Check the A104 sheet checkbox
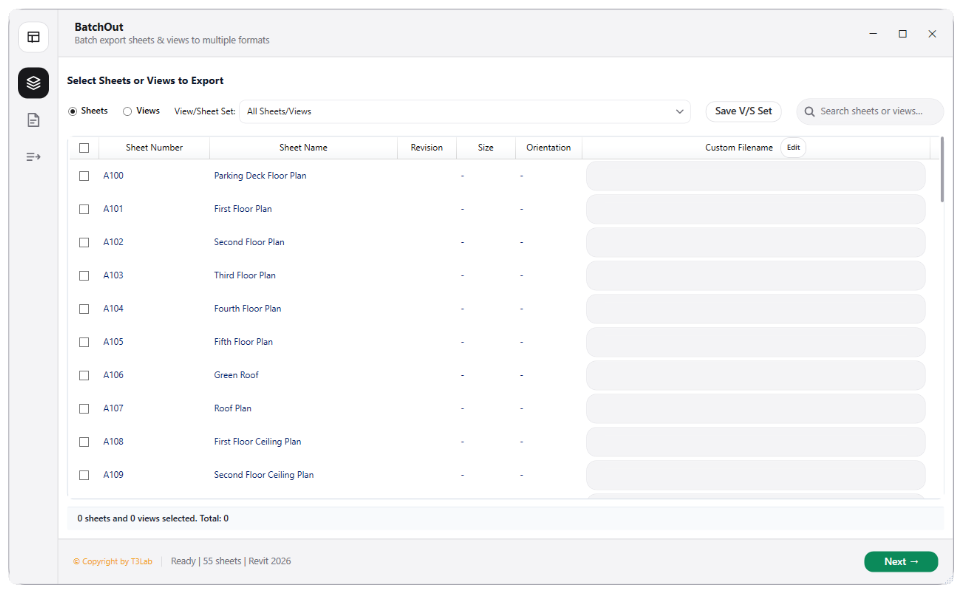 coord(84,309)
